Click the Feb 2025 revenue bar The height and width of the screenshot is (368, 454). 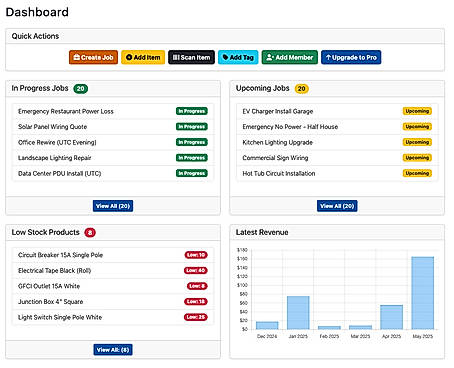329,328
